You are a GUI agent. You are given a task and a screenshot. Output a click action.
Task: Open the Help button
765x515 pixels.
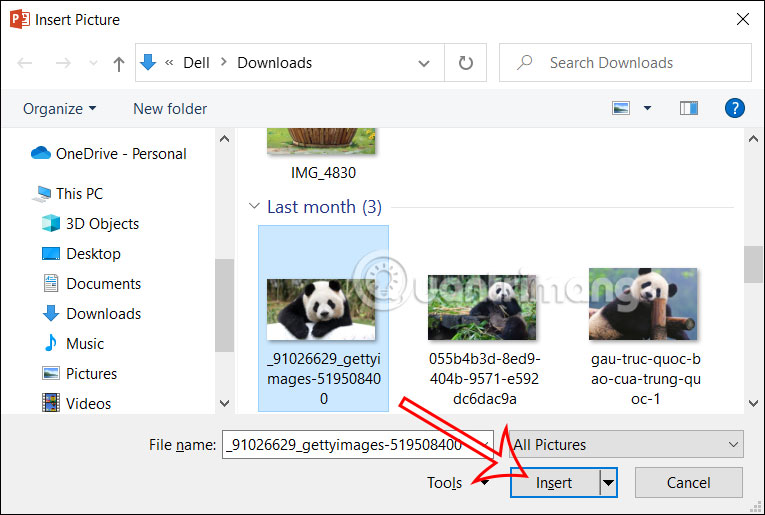click(x=735, y=108)
